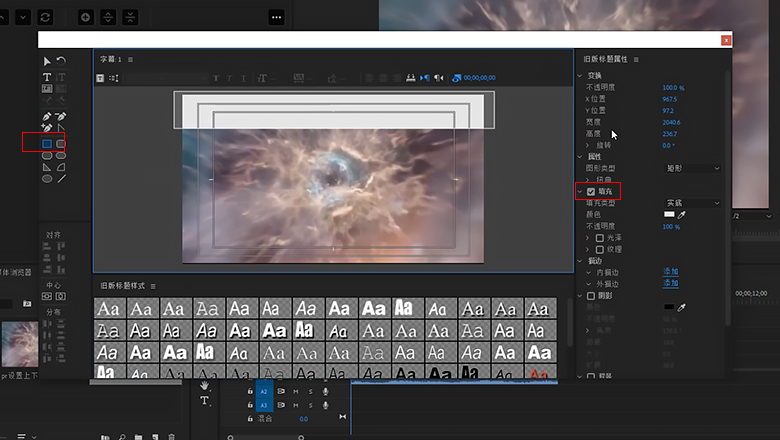Enable the 光泽 (Sheen) checkbox
Image resolution: width=780 pixels, height=440 pixels.
point(599,238)
